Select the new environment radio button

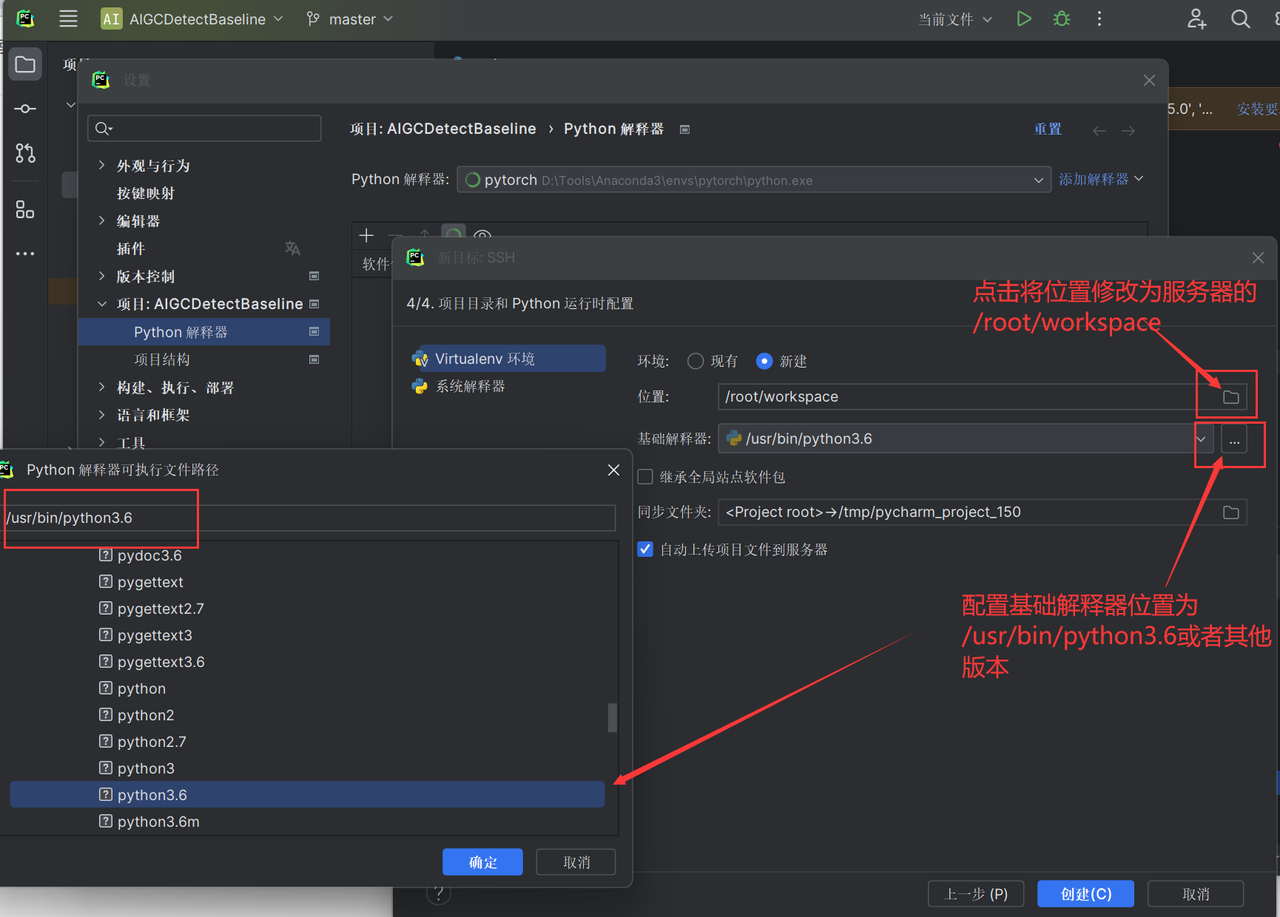click(x=765, y=361)
